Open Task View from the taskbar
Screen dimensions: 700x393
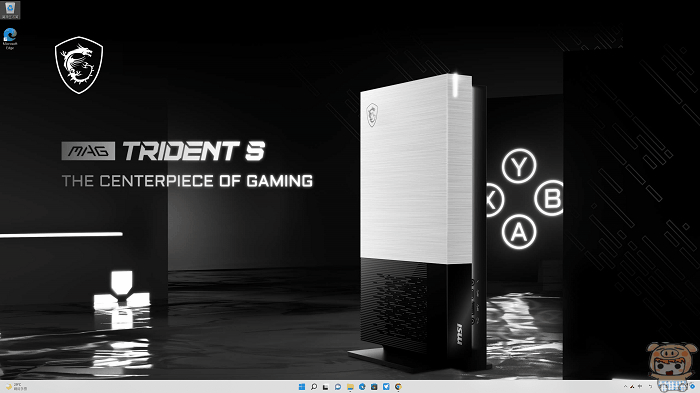pyautogui.click(x=326, y=387)
